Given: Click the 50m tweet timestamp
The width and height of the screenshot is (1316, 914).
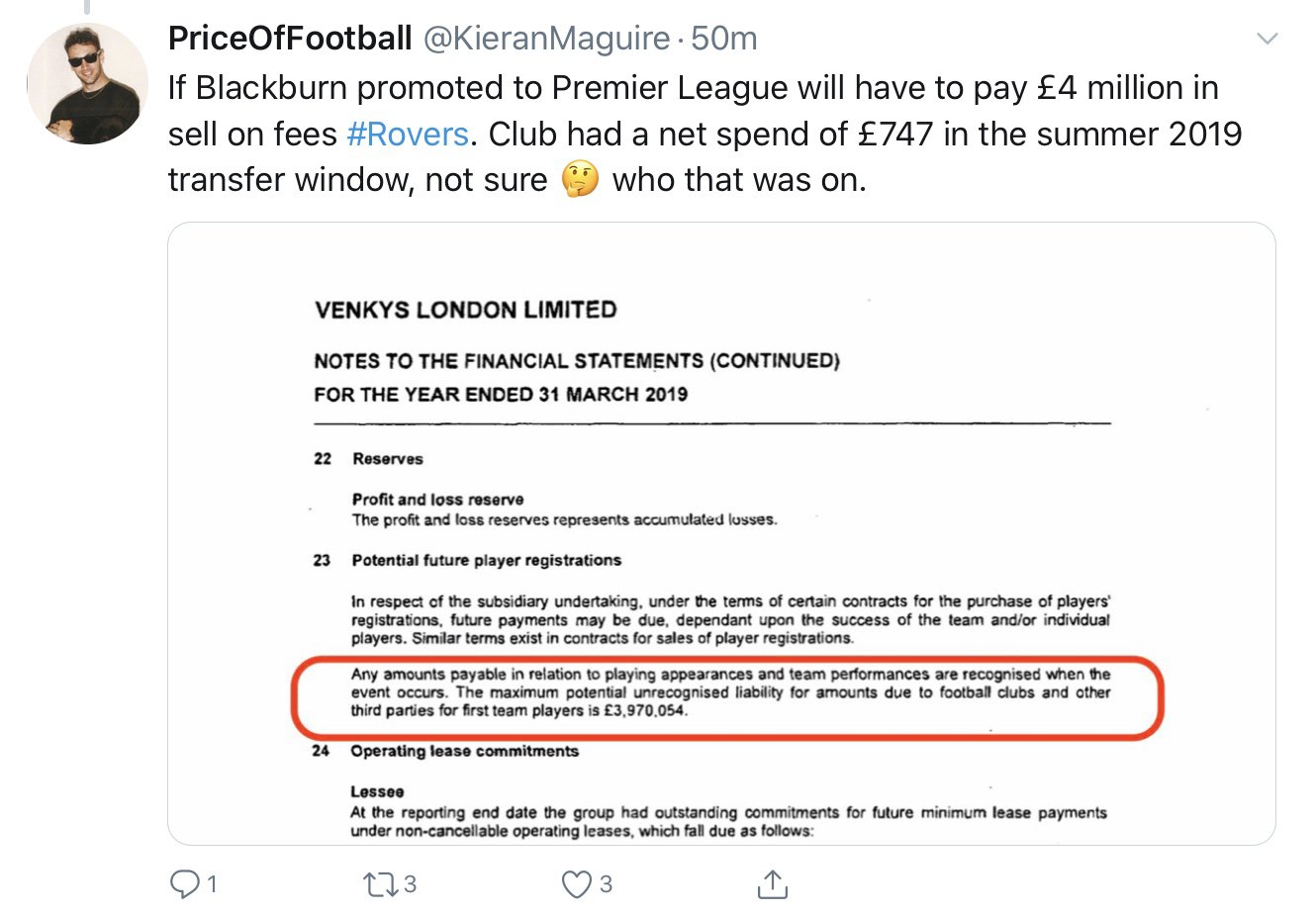Looking at the screenshot, I should pos(724,39).
